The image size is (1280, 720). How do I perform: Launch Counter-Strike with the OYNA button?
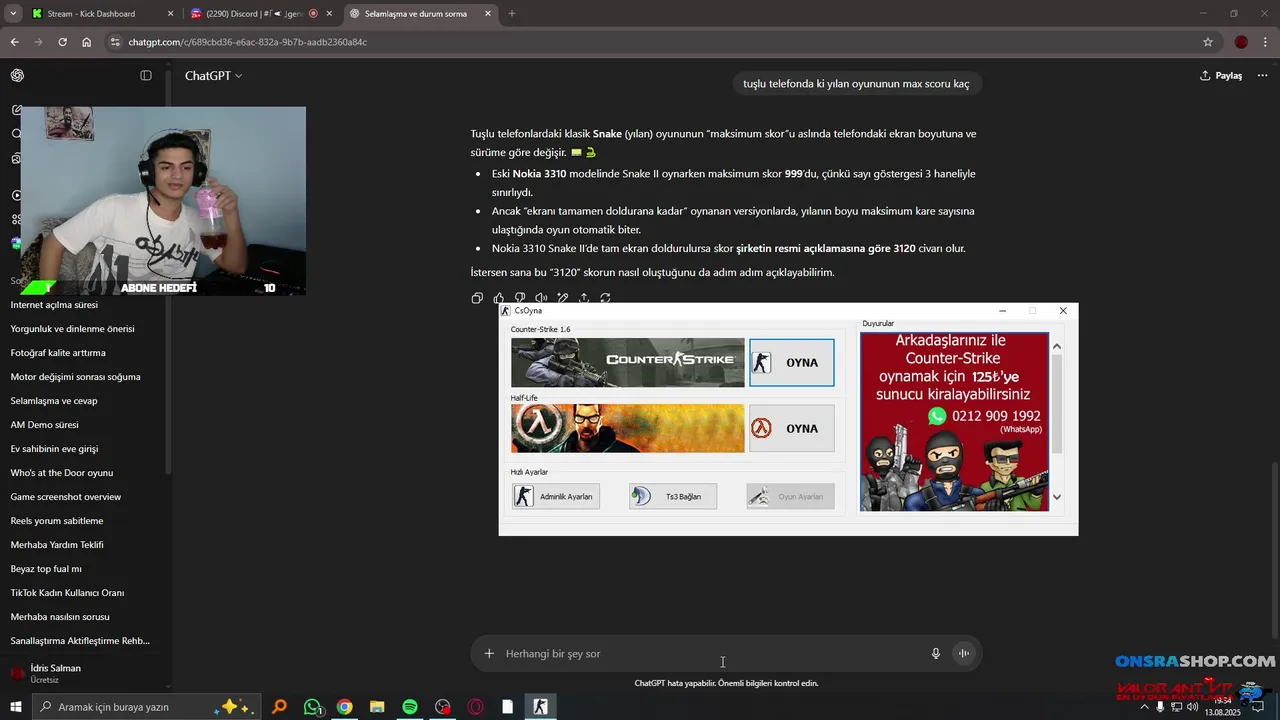click(x=791, y=362)
